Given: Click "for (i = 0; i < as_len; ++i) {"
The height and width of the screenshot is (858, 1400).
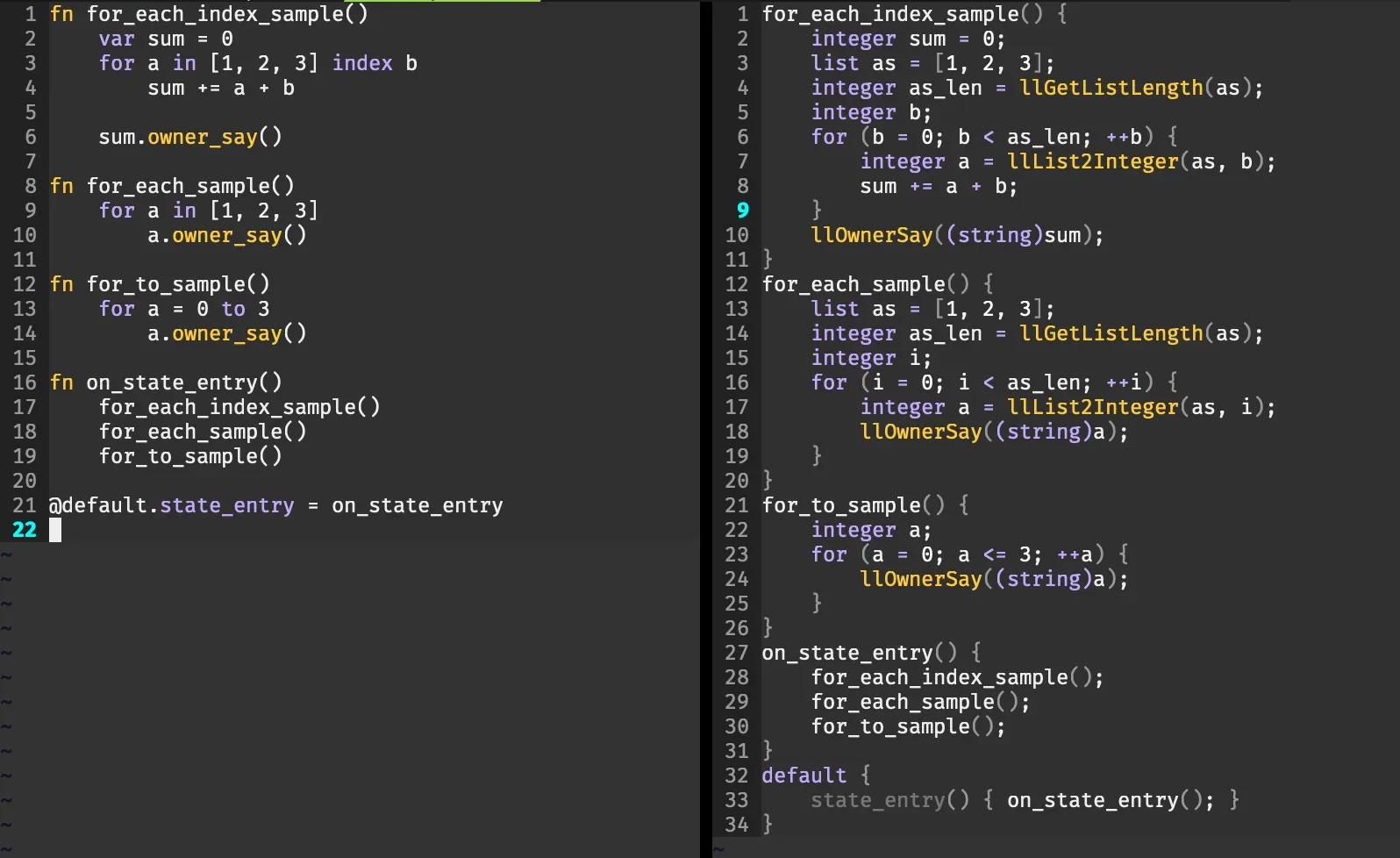Looking at the screenshot, I should pyautogui.click(x=995, y=383).
